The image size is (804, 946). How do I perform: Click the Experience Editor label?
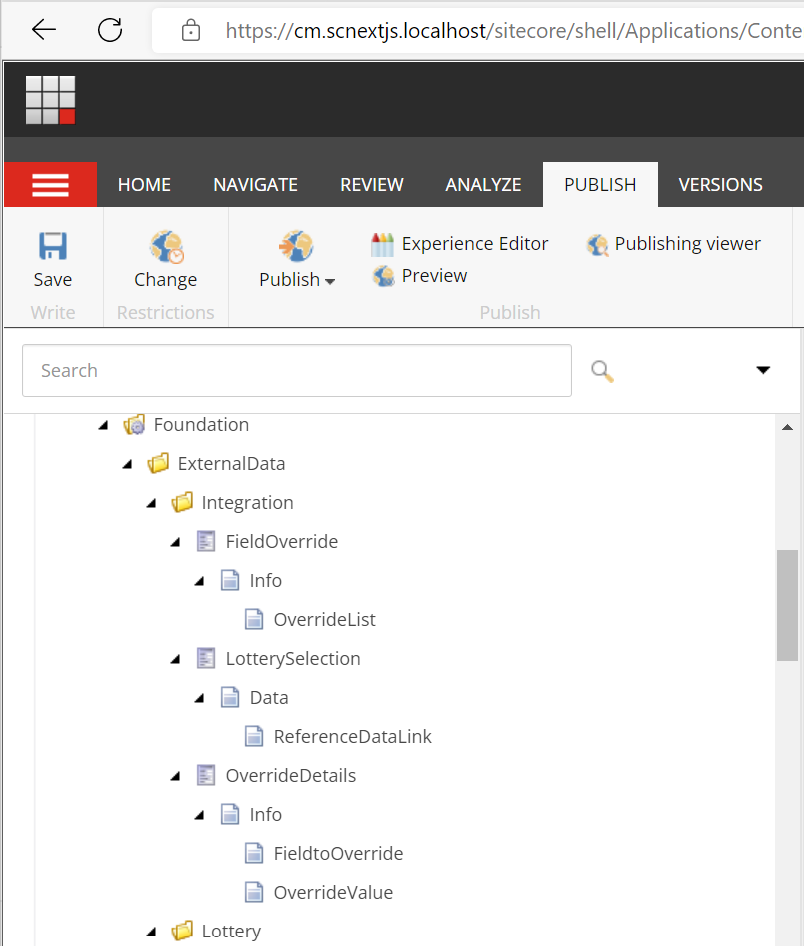pyautogui.click(x=475, y=244)
